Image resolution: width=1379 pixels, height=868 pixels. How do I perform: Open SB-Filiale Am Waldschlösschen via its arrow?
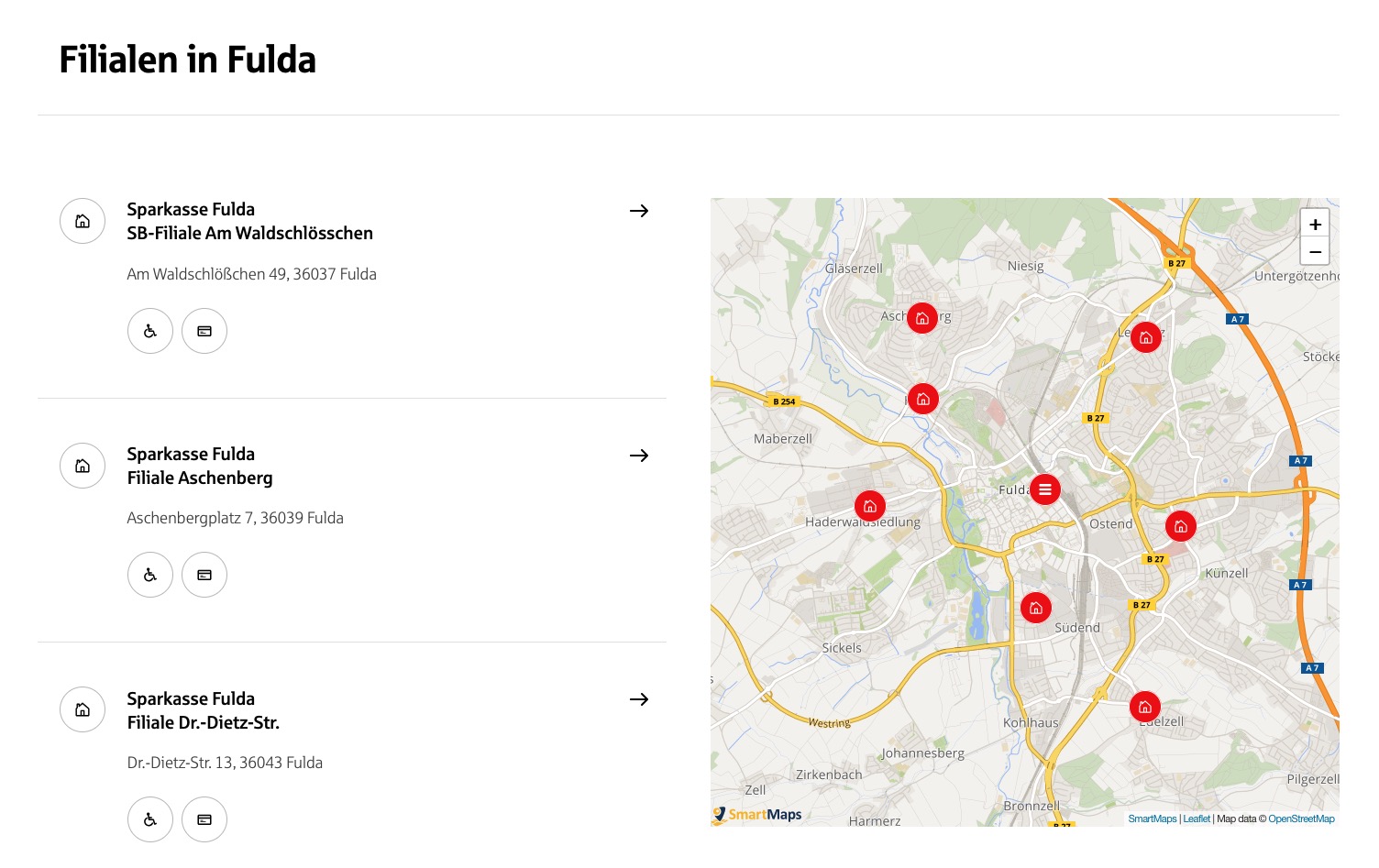coord(639,211)
